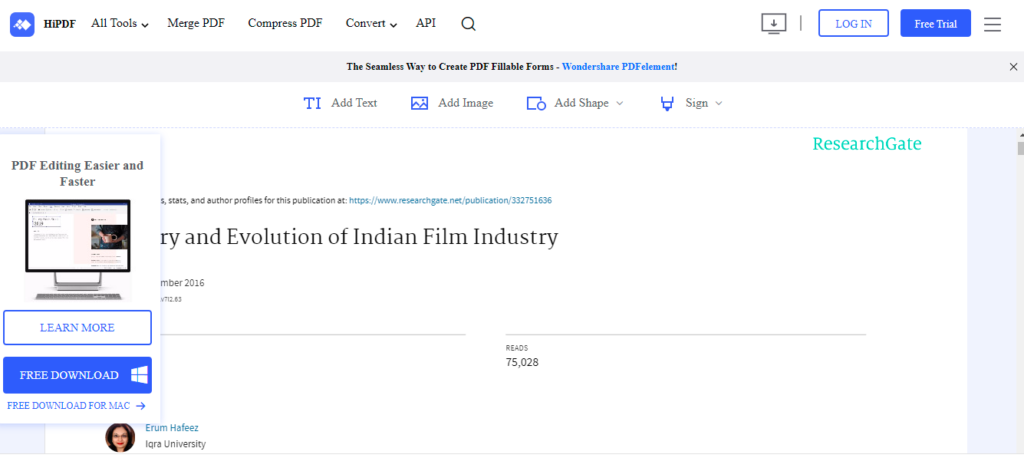
Task: Click the FREE DOWNLOAD Windows button
Action: (78, 375)
